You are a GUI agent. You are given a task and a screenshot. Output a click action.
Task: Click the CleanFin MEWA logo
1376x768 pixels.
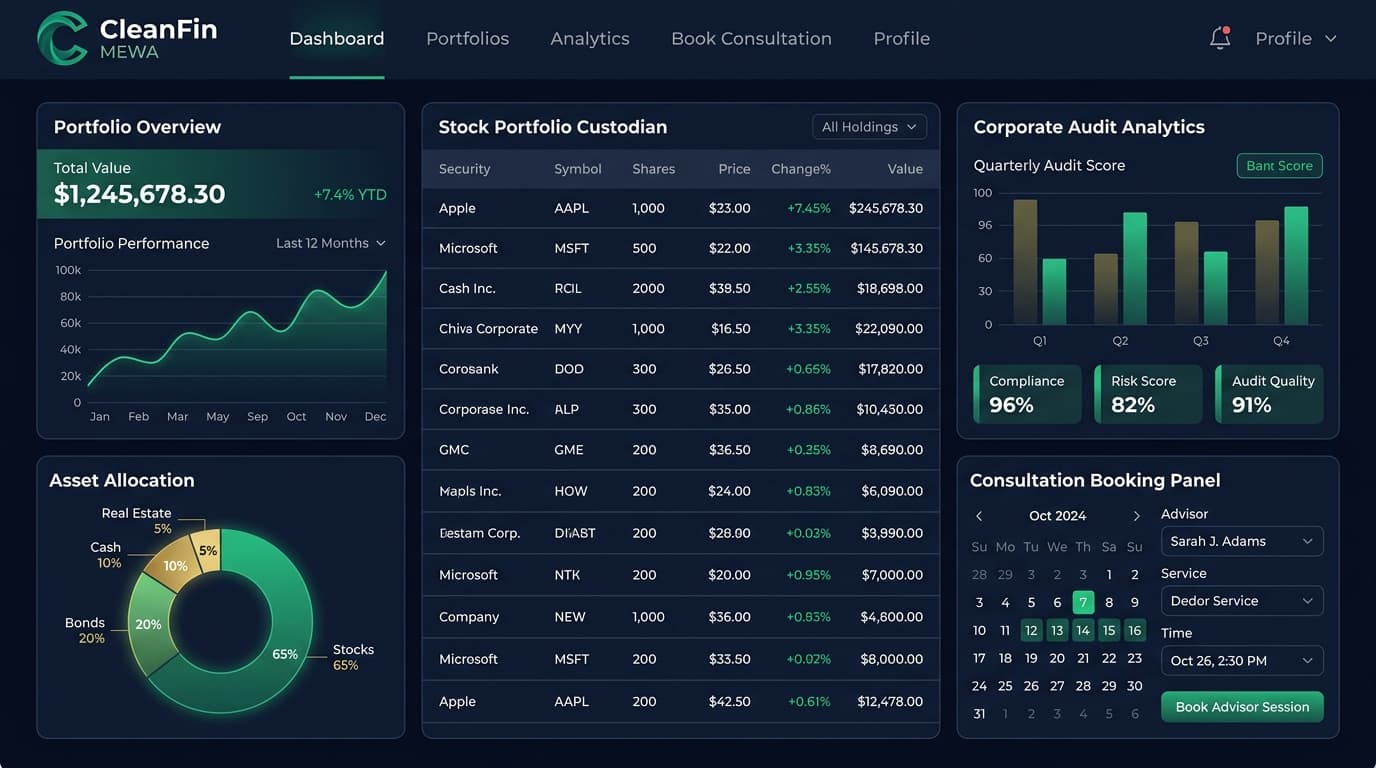(127, 38)
